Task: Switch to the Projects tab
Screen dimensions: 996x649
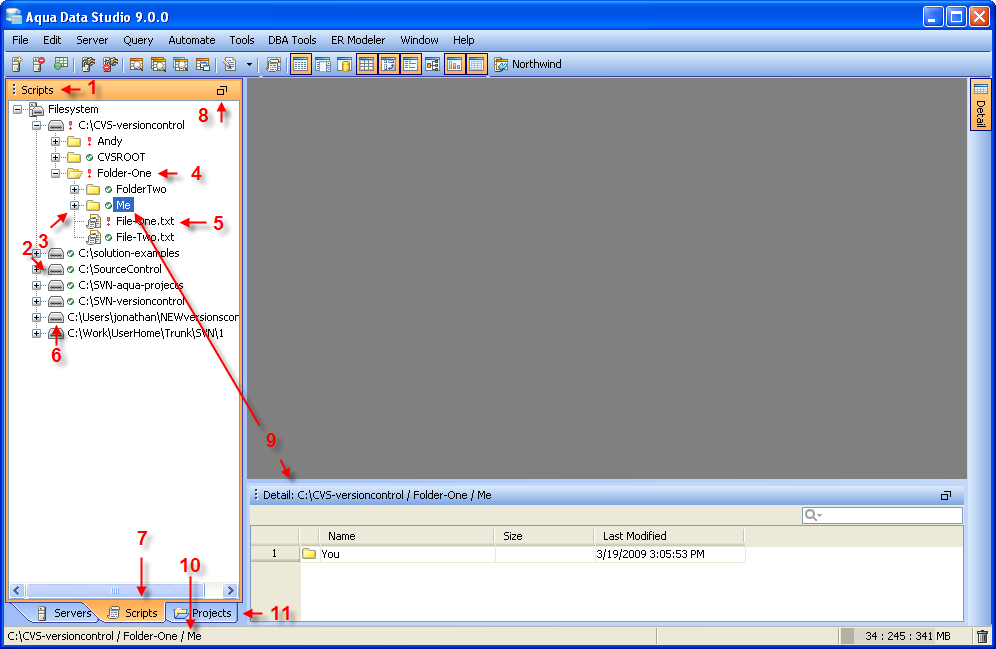Action: click(203, 613)
